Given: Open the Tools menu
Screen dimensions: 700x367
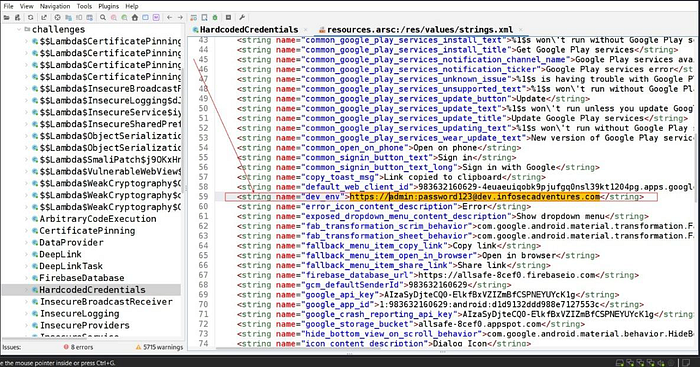Looking at the screenshot, I should (x=84, y=6).
